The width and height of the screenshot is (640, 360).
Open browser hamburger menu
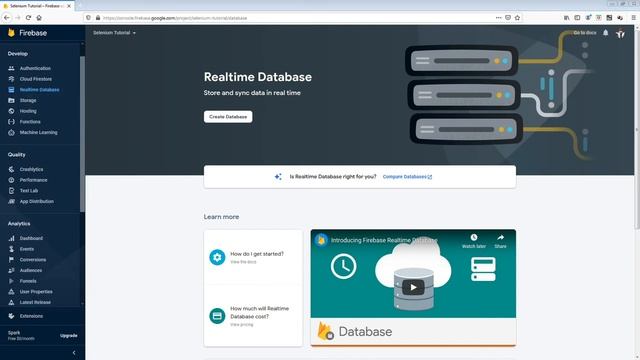point(633,18)
